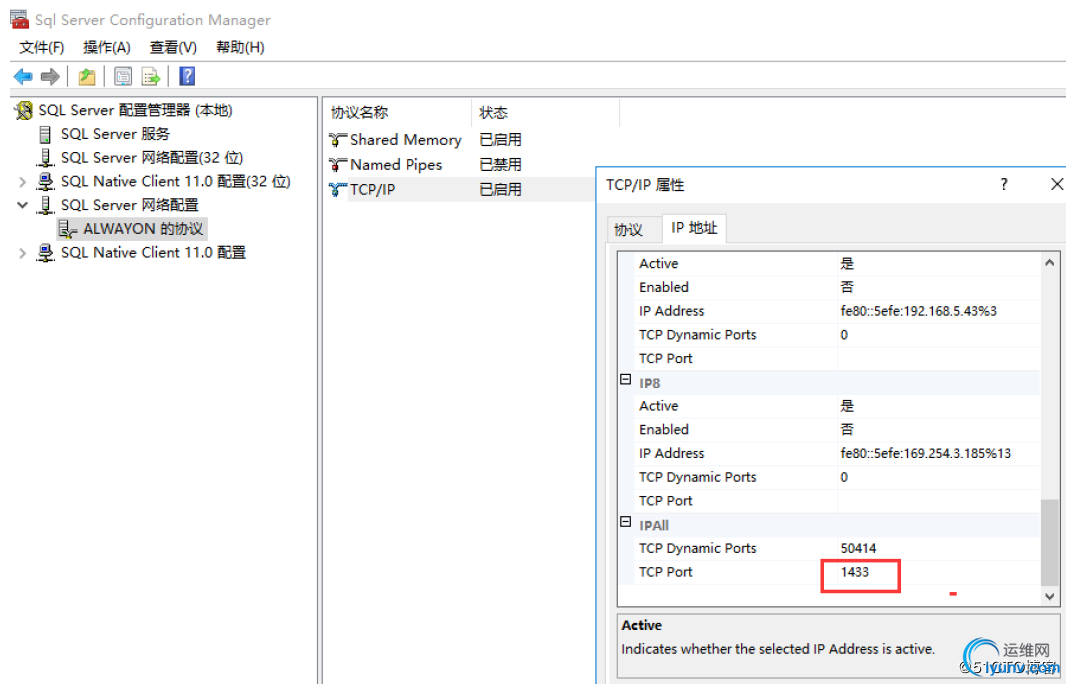Image resolution: width=1066 pixels, height=684 pixels.
Task: Click IP Address fe80::5efe:192.168.5.43%3 value
Action: [918, 311]
